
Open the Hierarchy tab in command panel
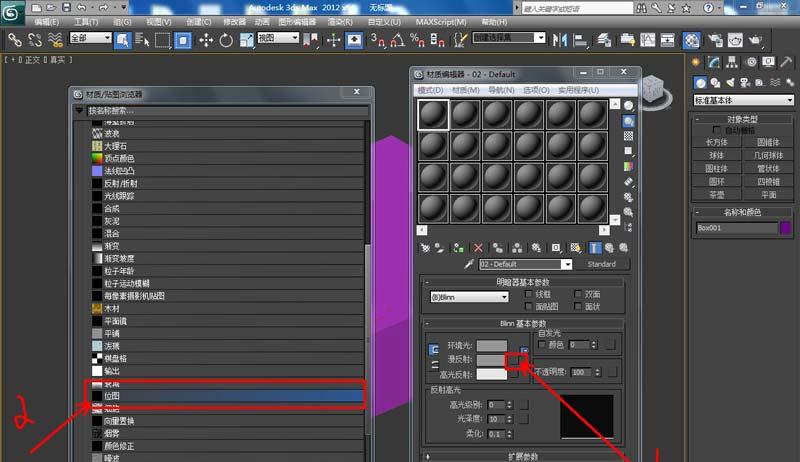pyautogui.click(x=732, y=62)
